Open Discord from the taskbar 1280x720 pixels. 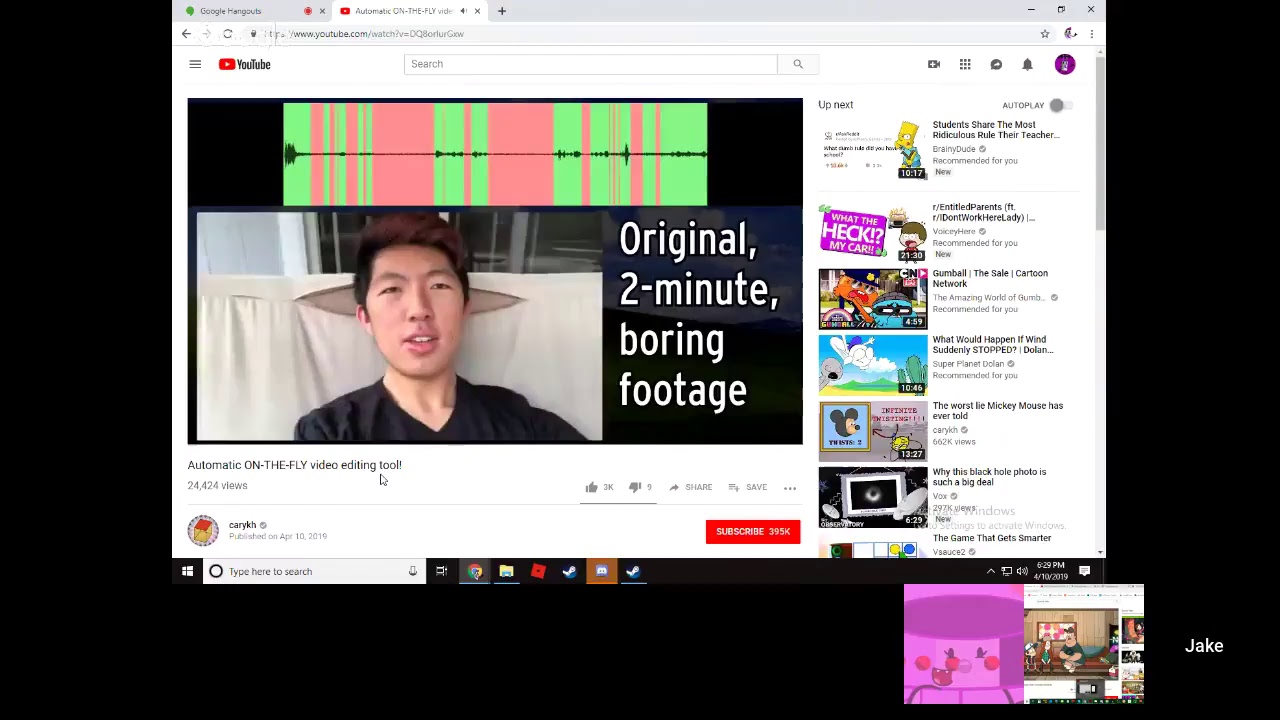coord(602,571)
